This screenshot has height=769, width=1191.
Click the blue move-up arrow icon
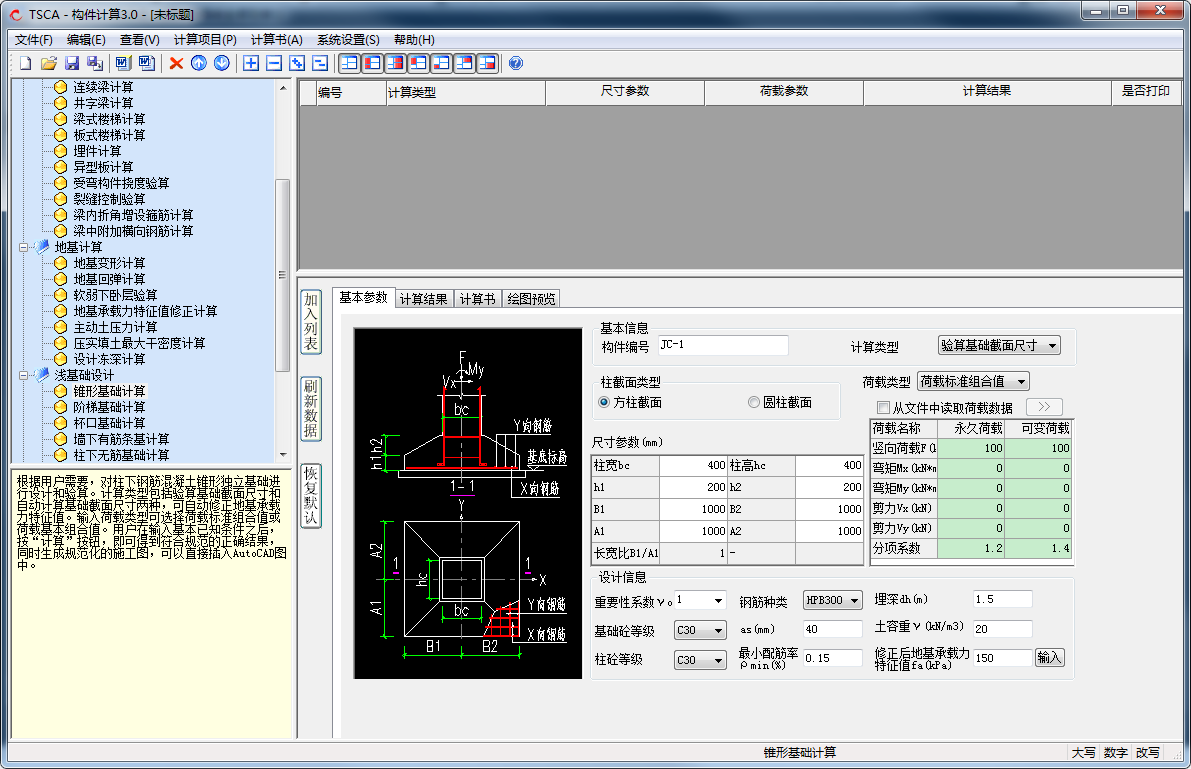coord(199,63)
